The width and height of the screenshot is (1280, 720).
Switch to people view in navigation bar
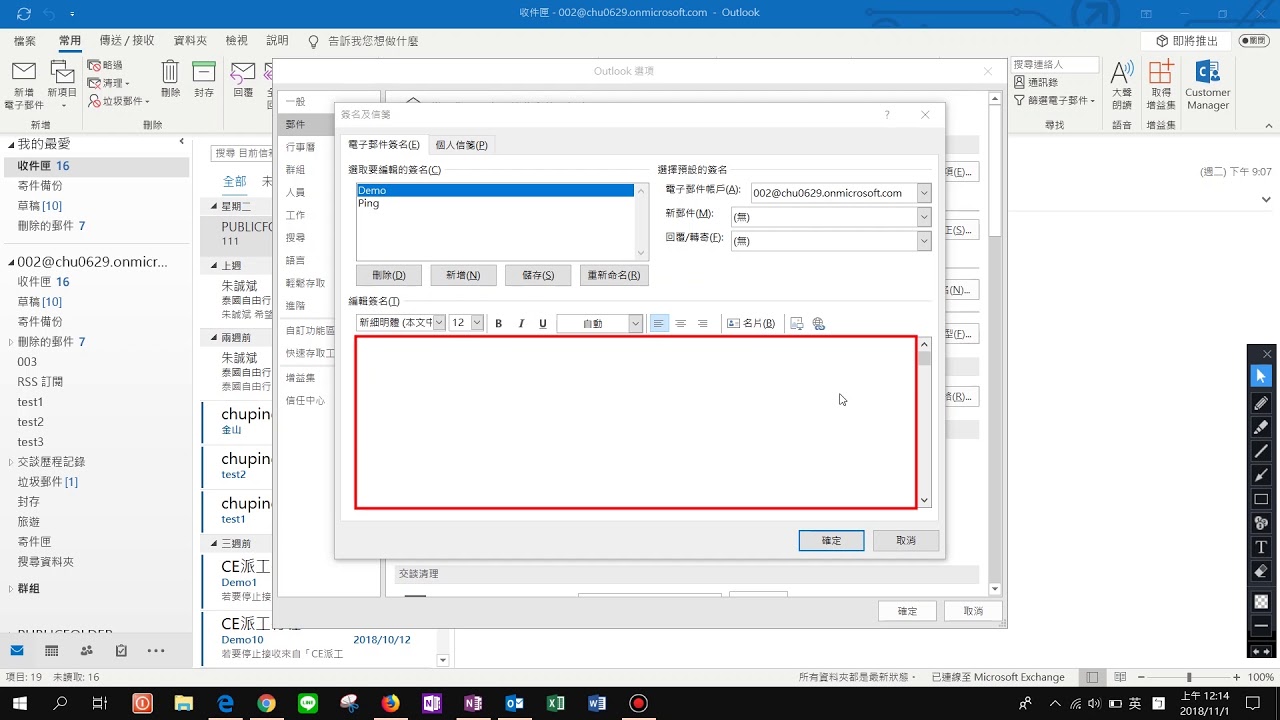(x=87, y=650)
